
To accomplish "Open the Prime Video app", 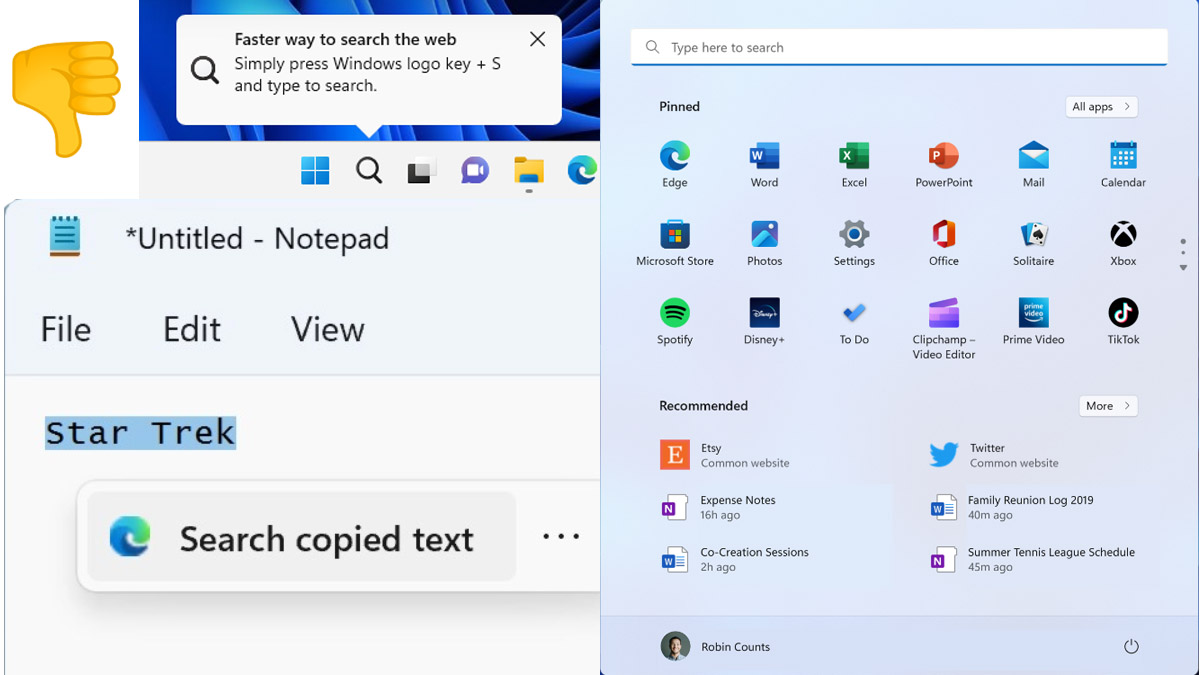I will [1033, 321].
